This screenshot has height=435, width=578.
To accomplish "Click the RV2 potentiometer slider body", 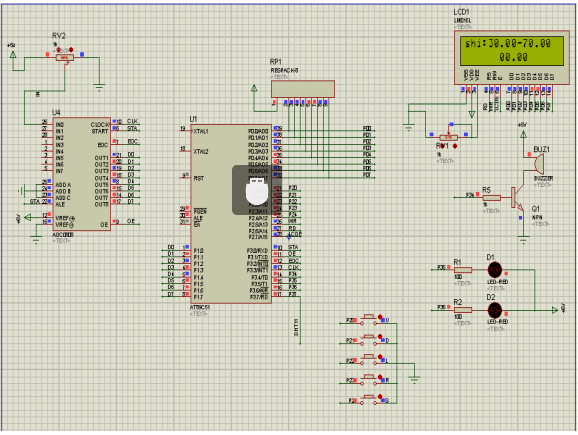I will coord(65,58).
